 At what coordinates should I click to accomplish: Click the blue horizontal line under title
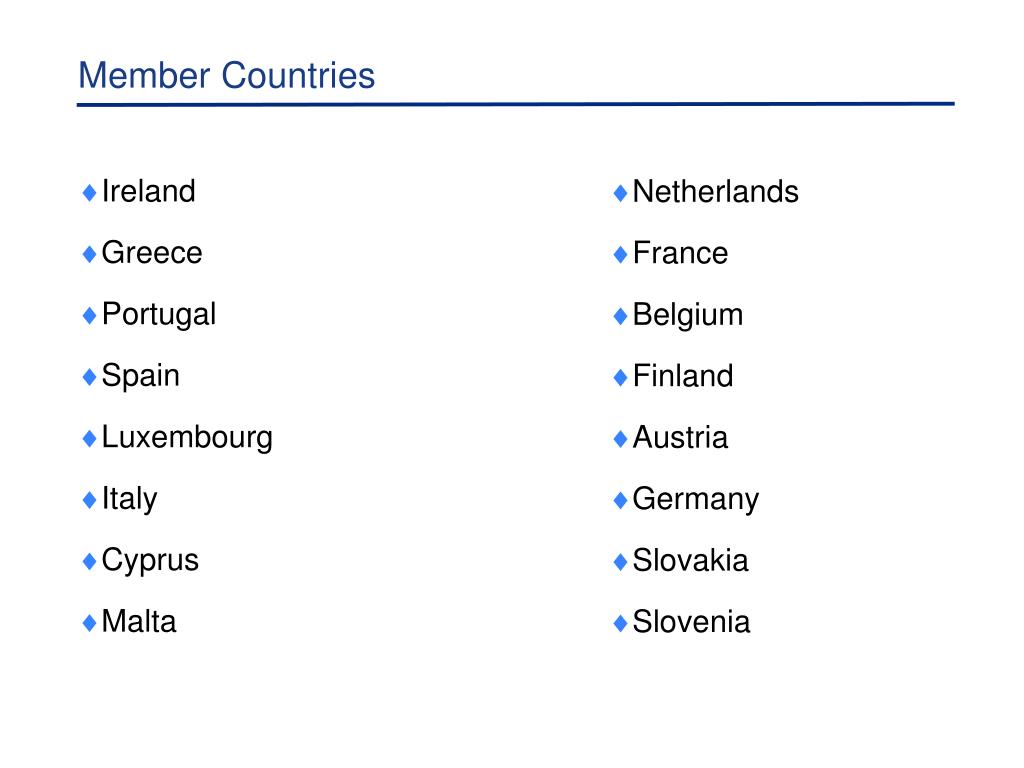[x=516, y=104]
